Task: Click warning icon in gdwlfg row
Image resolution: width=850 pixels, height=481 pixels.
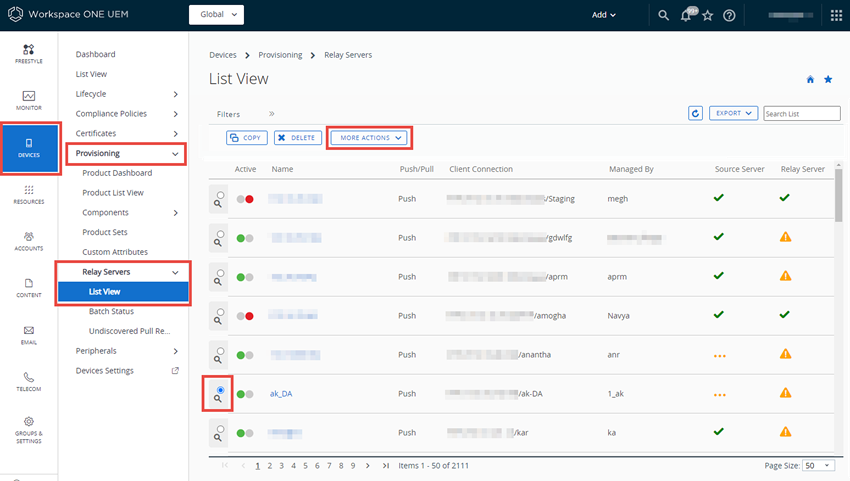Action: (785, 237)
